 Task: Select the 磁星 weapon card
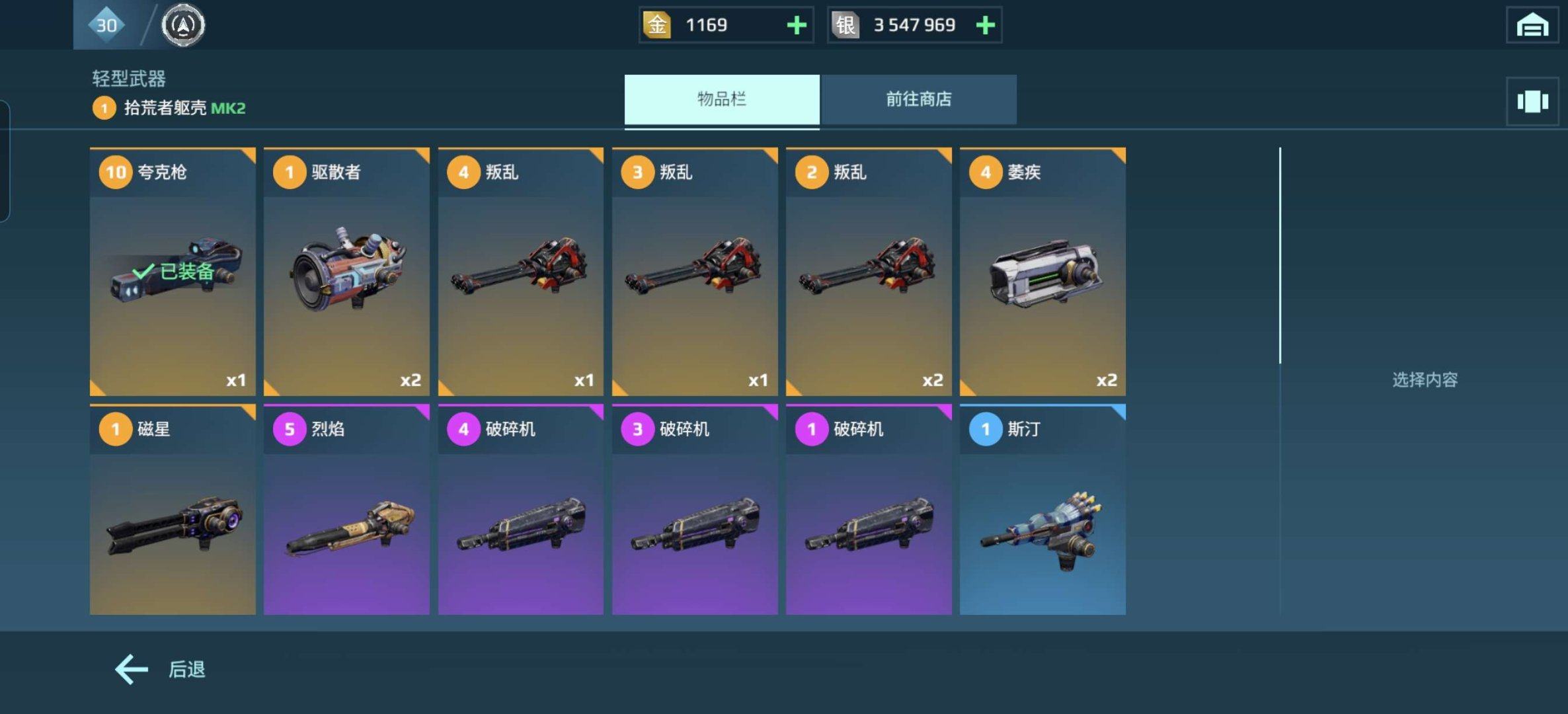pyautogui.click(x=173, y=510)
